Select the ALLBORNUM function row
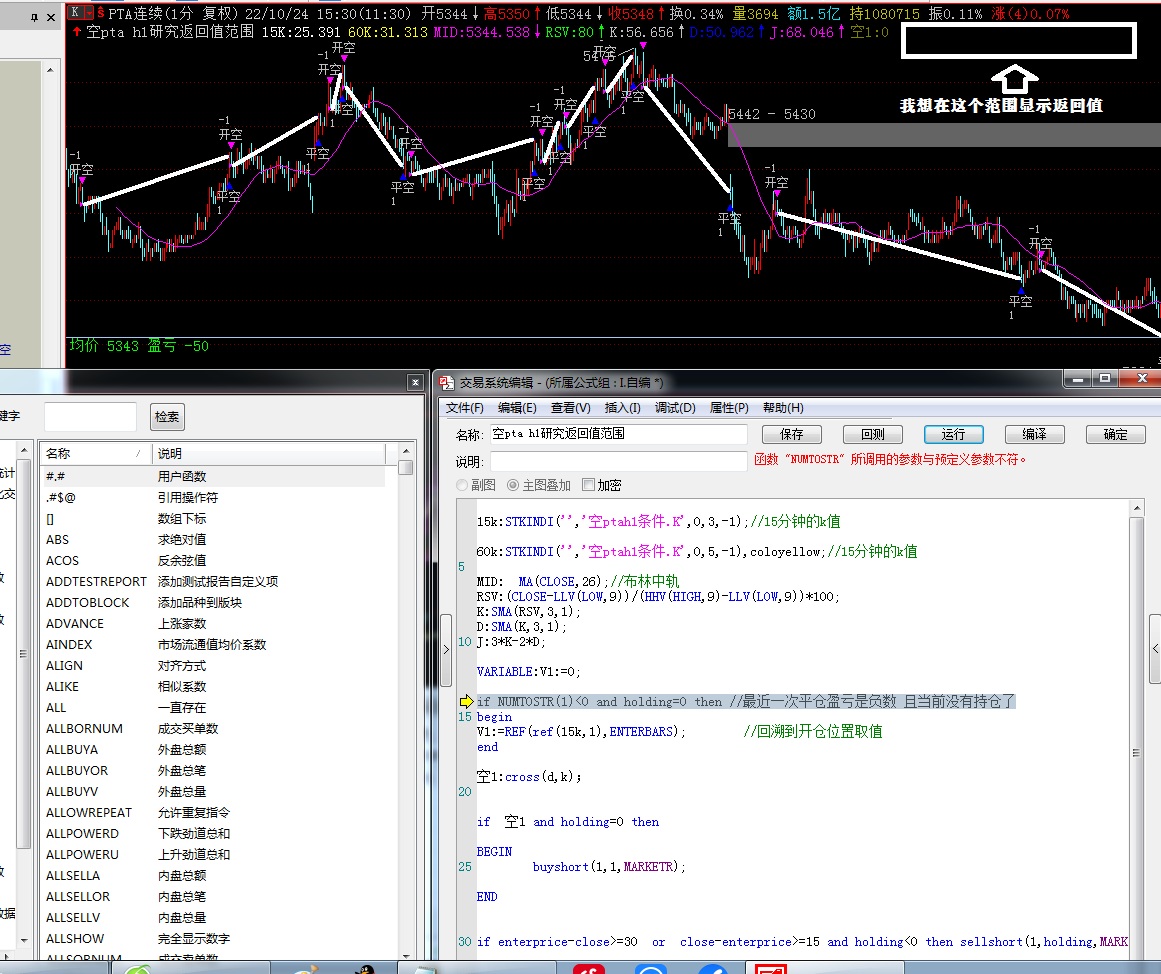The width and height of the screenshot is (1161, 974). 213,728
